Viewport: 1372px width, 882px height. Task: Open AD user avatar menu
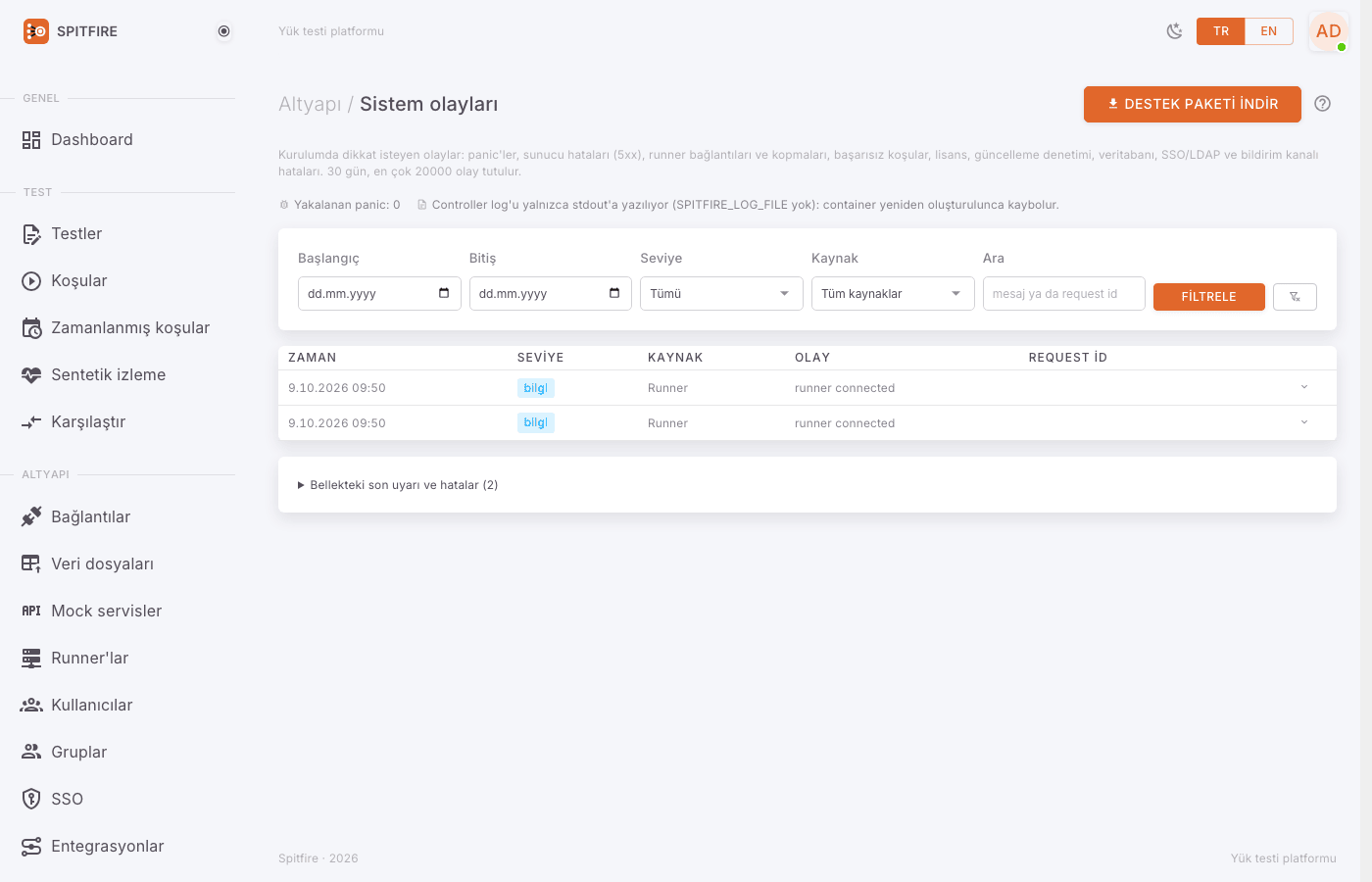pos(1328,31)
